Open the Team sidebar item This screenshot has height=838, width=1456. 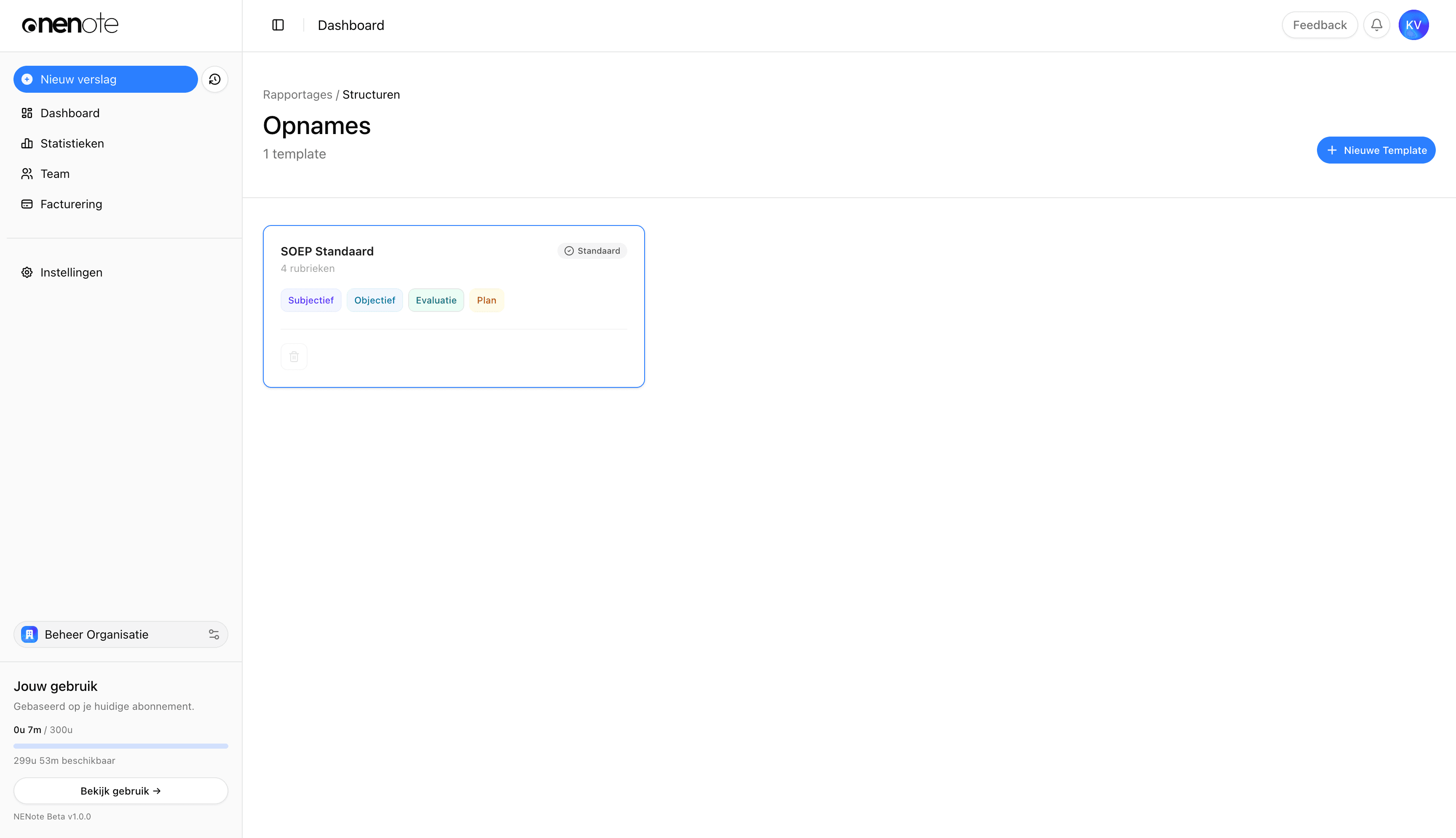pyautogui.click(x=55, y=174)
